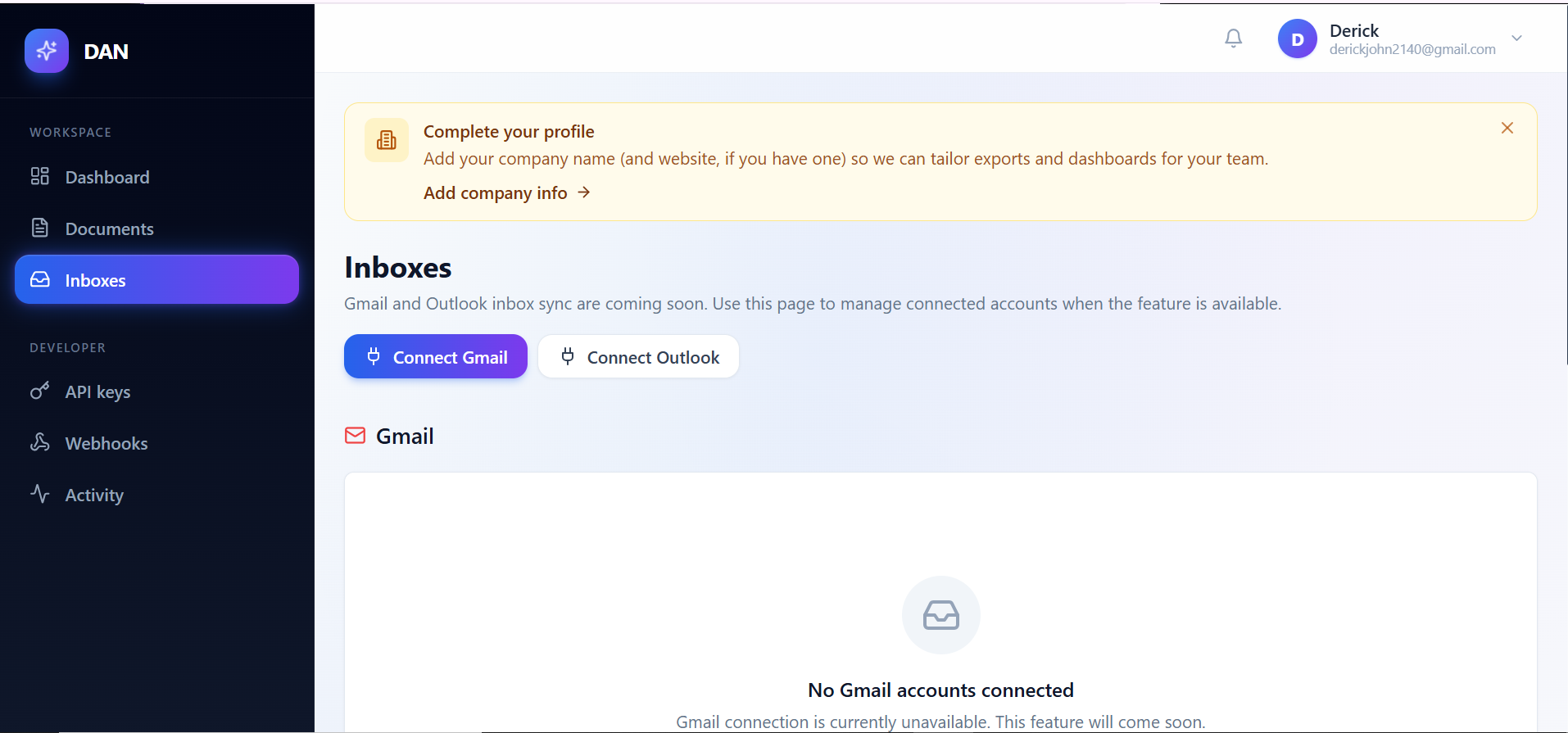Click the arrow next to Add company info

coord(583,192)
